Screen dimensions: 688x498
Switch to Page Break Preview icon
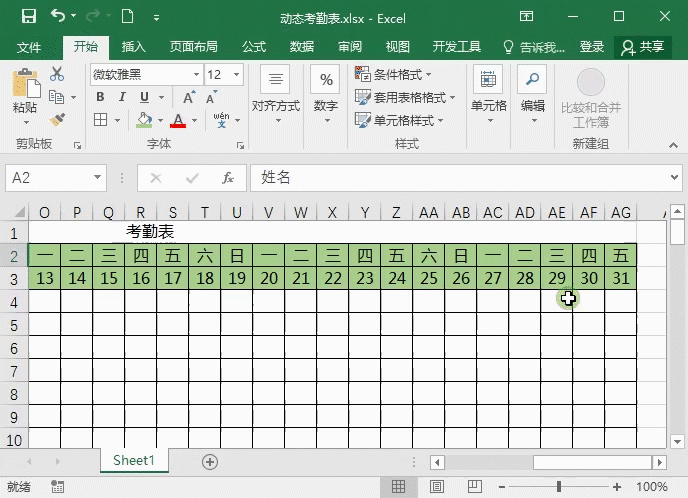coord(474,487)
